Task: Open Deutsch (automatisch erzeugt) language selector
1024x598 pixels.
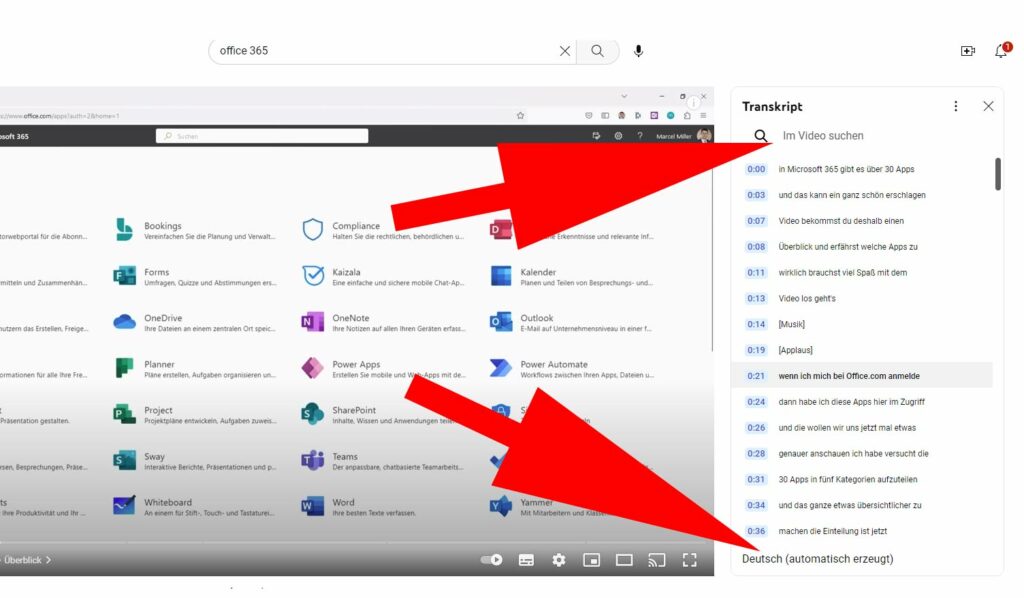Action: [818, 559]
